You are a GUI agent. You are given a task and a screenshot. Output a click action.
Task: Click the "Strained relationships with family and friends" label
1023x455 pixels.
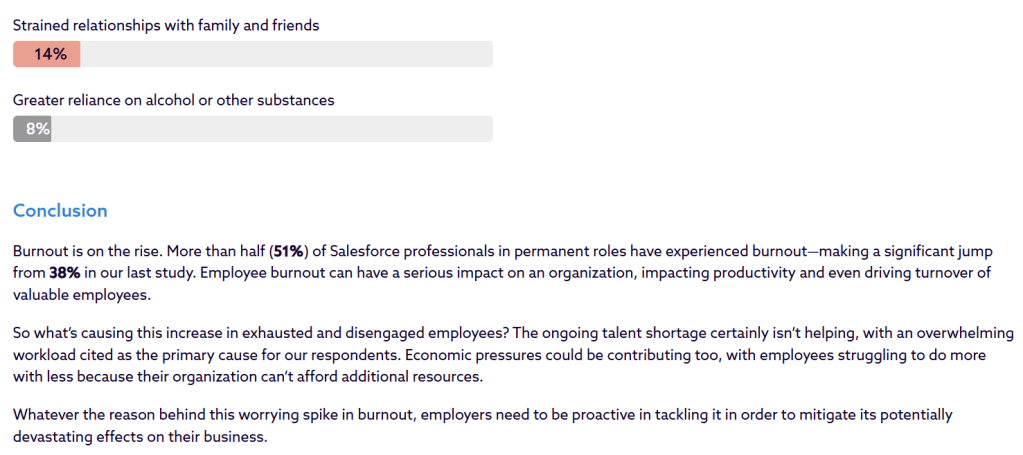(166, 25)
